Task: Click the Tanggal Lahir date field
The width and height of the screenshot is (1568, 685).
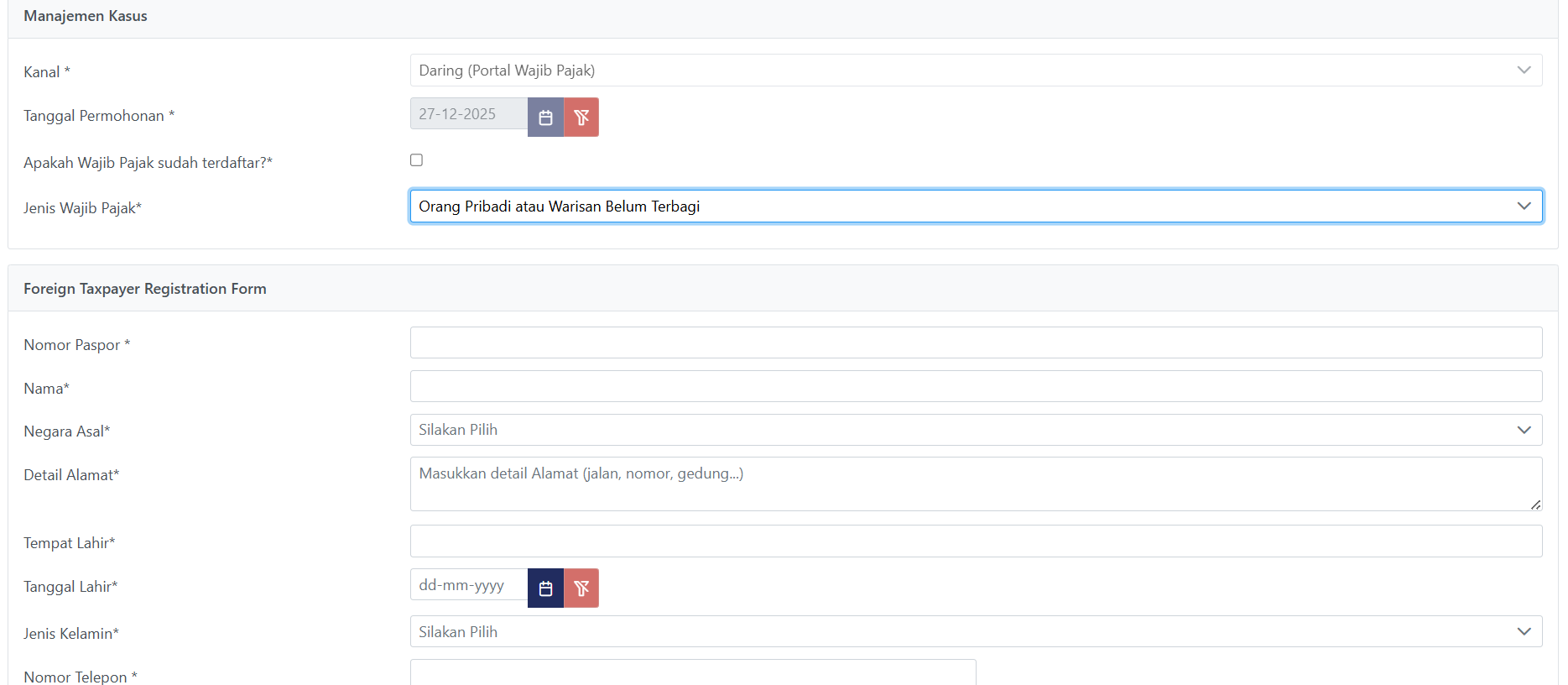Action: [468, 585]
